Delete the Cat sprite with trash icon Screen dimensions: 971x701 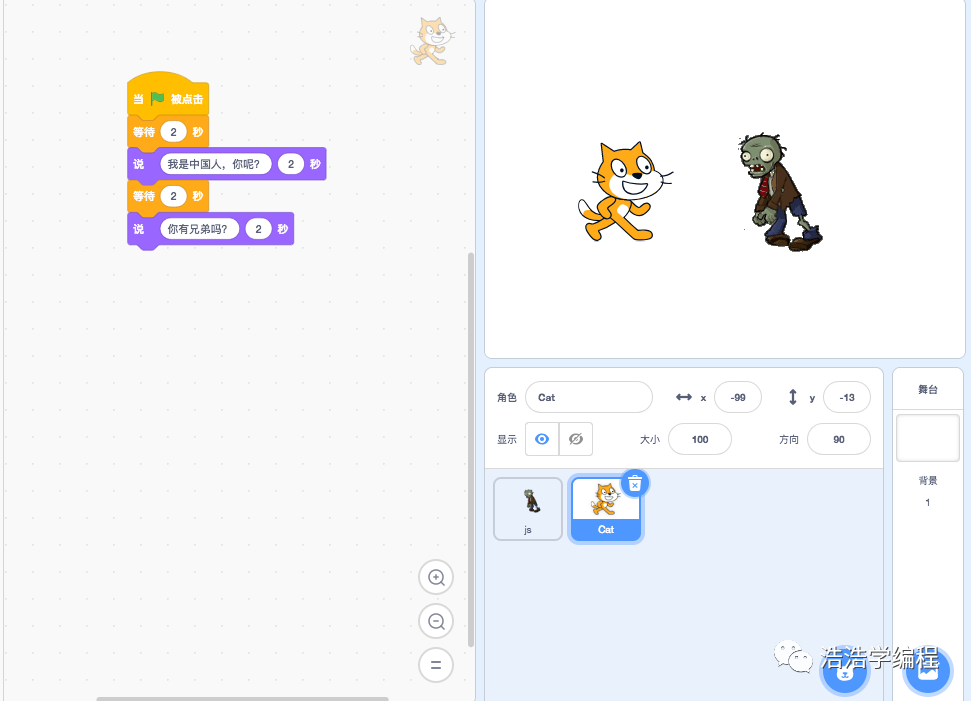click(635, 484)
